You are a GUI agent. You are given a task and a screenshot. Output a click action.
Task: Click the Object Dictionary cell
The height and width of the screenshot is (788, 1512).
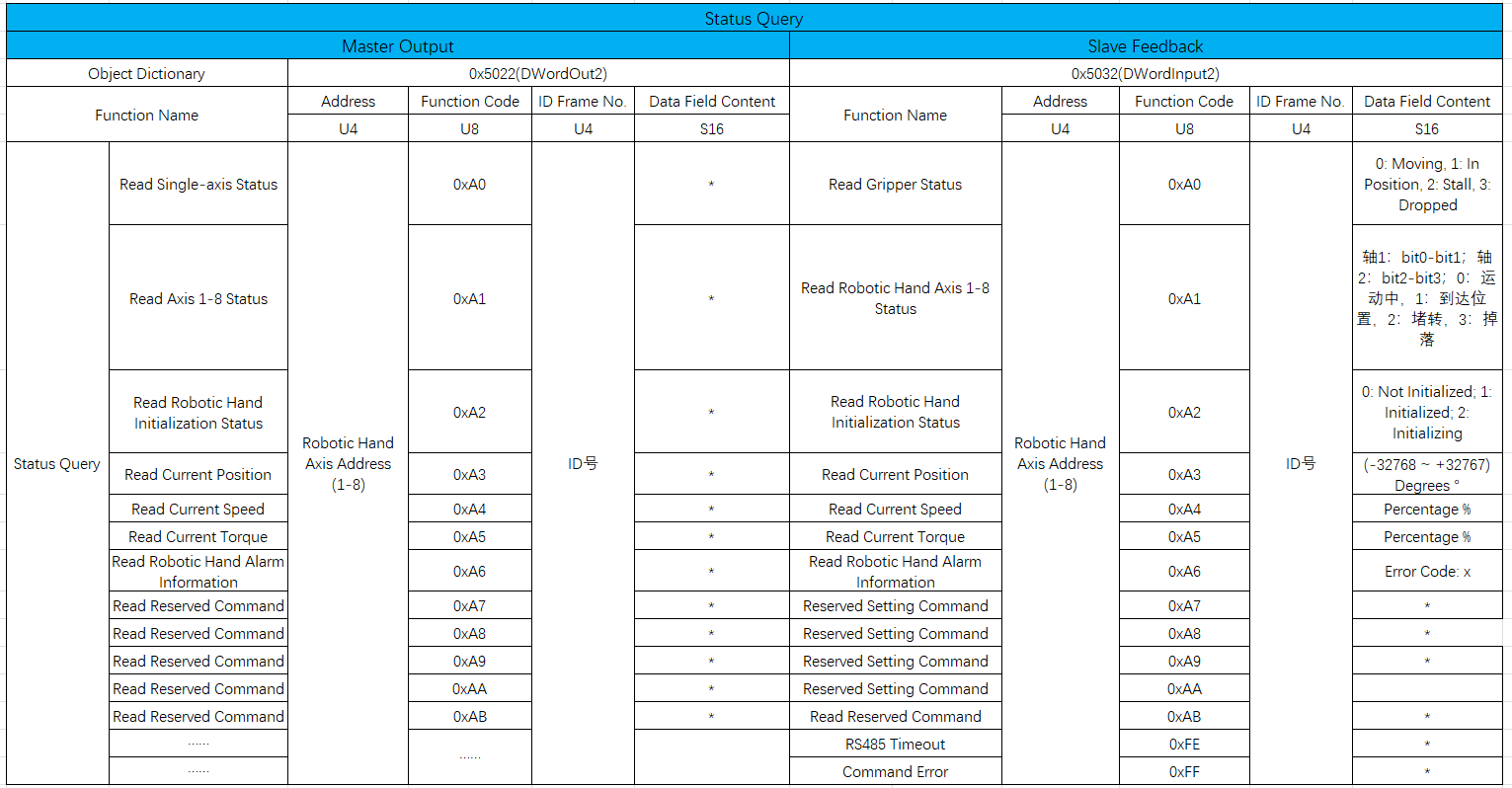pyautogui.click(x=146, y=73)
